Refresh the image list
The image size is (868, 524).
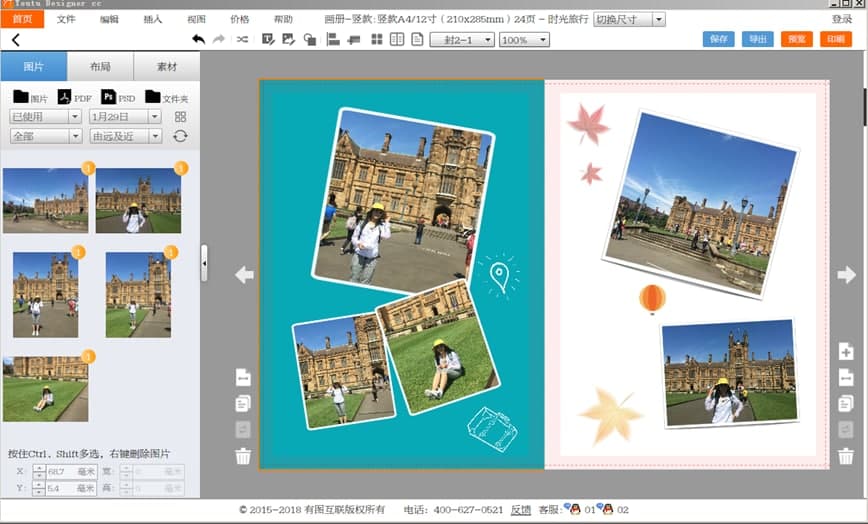(180, 136)
